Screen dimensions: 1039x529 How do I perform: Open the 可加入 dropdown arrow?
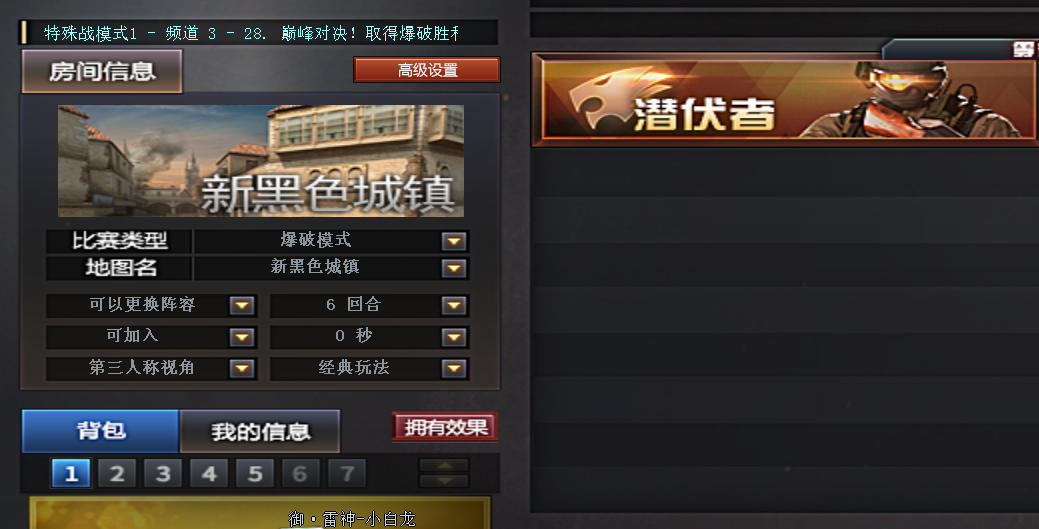pyautogui.click(x=242, y=337)
